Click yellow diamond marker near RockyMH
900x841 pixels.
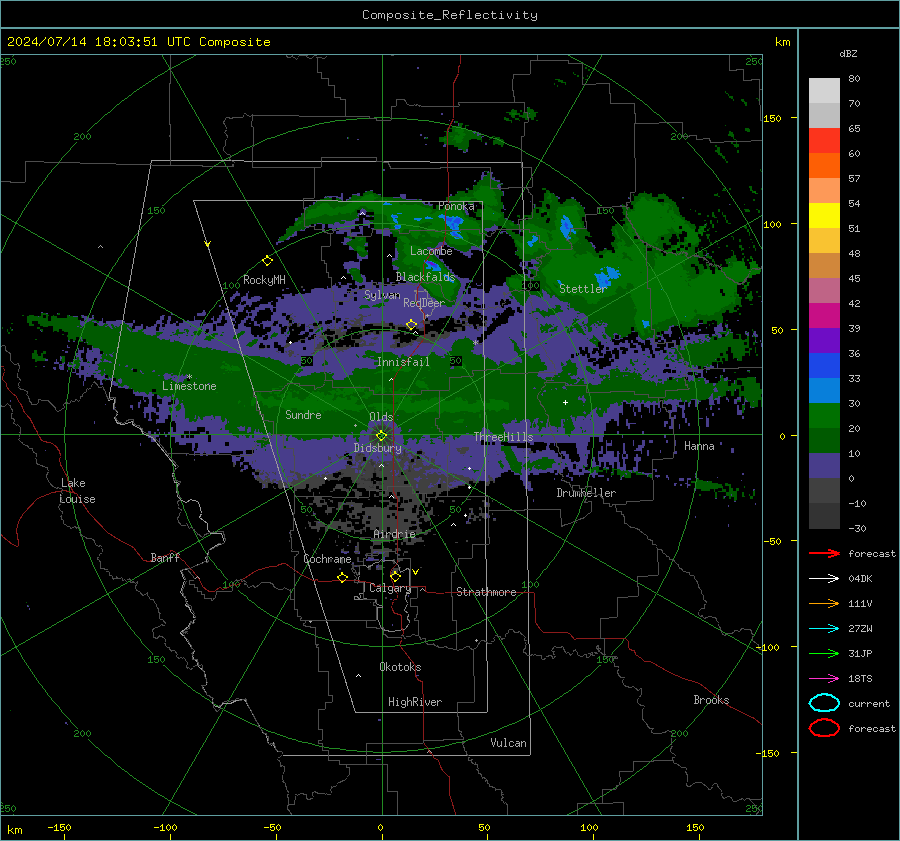click(x=267, y=261)
